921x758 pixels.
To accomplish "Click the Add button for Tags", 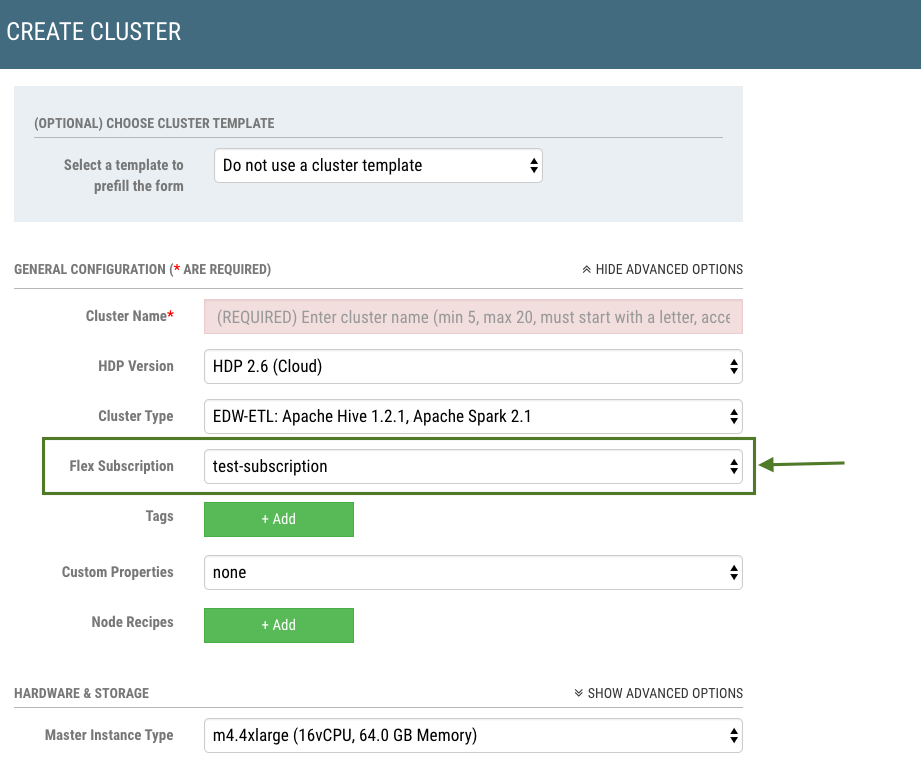I will [279, 519].
